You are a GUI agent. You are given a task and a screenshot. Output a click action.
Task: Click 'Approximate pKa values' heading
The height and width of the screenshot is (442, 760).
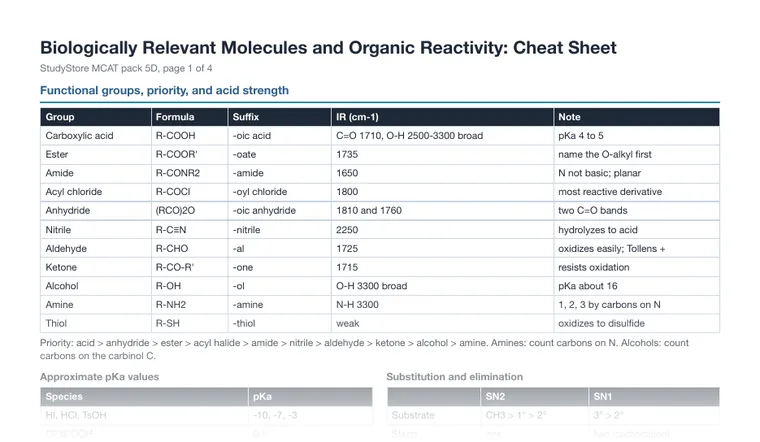(99, 377)
